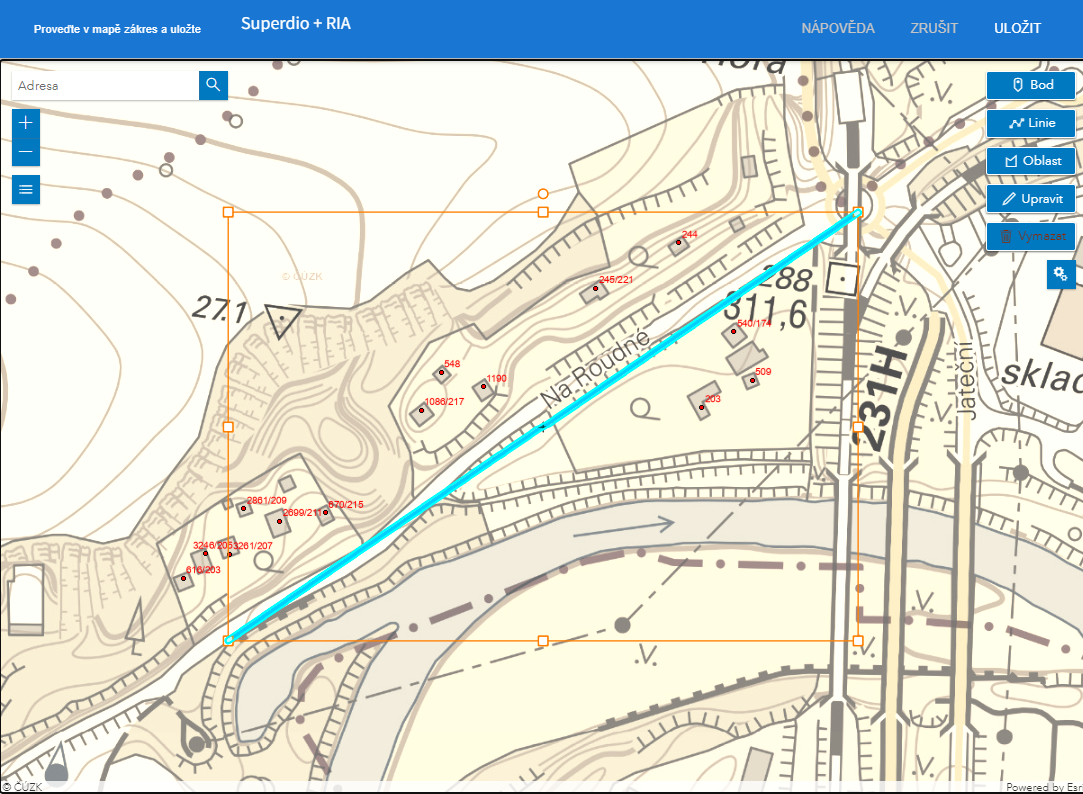Click the line's upper-right end vertex
This screenshot has width=1083, height=794.
point(857,212)
